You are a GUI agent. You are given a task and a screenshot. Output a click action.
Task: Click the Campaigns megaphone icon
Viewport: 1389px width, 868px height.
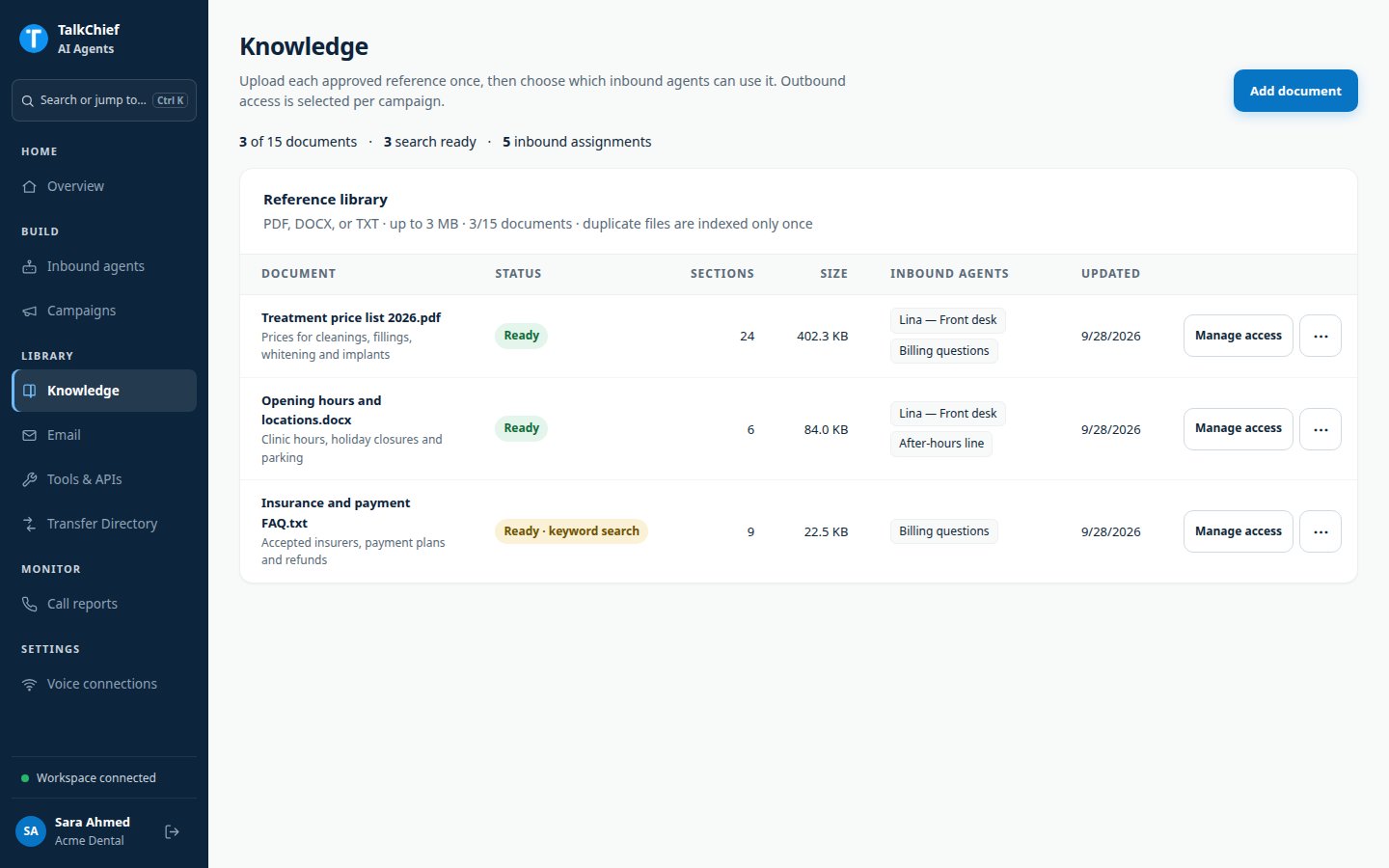[30, 311]
